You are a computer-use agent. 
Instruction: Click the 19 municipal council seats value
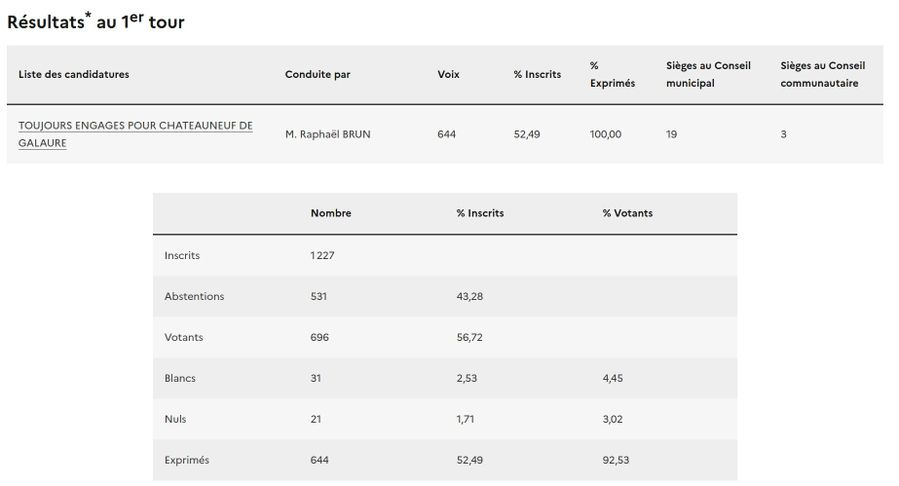point(672,134)
